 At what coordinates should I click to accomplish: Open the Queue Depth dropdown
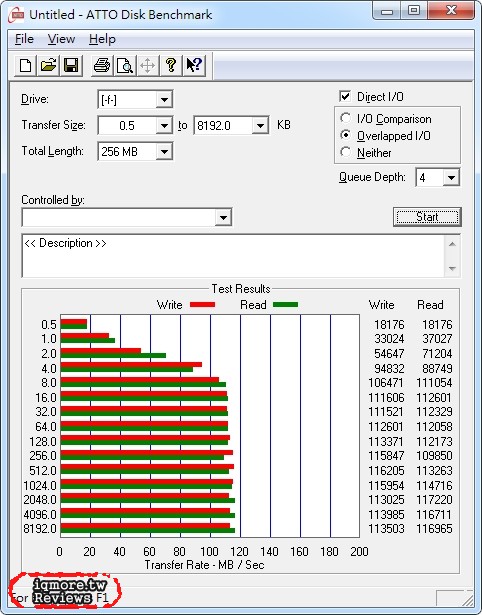[451, 178]
